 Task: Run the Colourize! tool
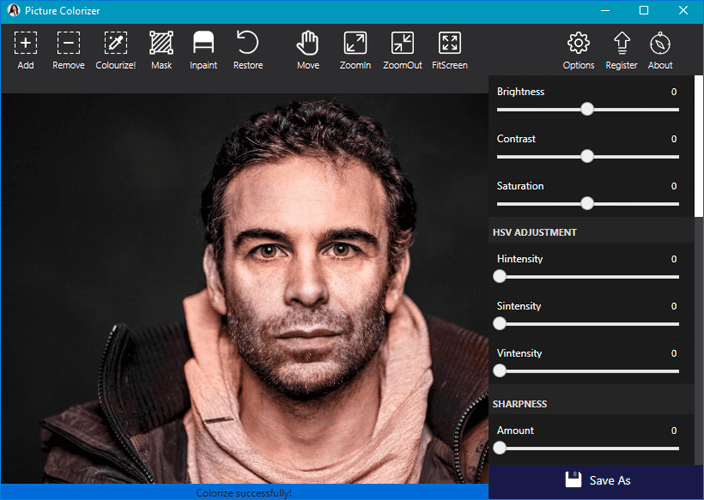click(115, 50)
